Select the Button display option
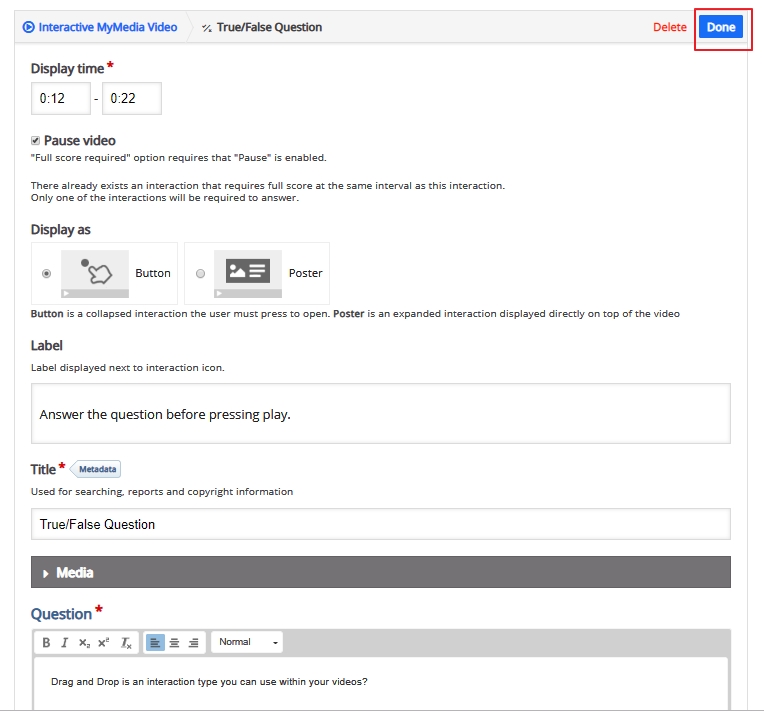This screenshot has height=714, width=764. [x=46, y=273]
